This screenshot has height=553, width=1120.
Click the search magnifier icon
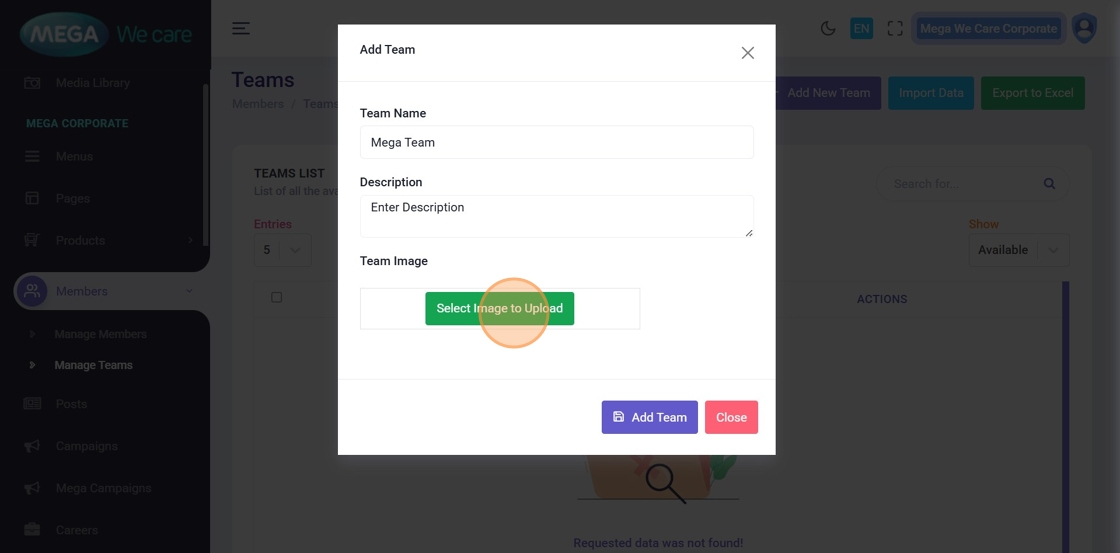tap(1049, 184)
